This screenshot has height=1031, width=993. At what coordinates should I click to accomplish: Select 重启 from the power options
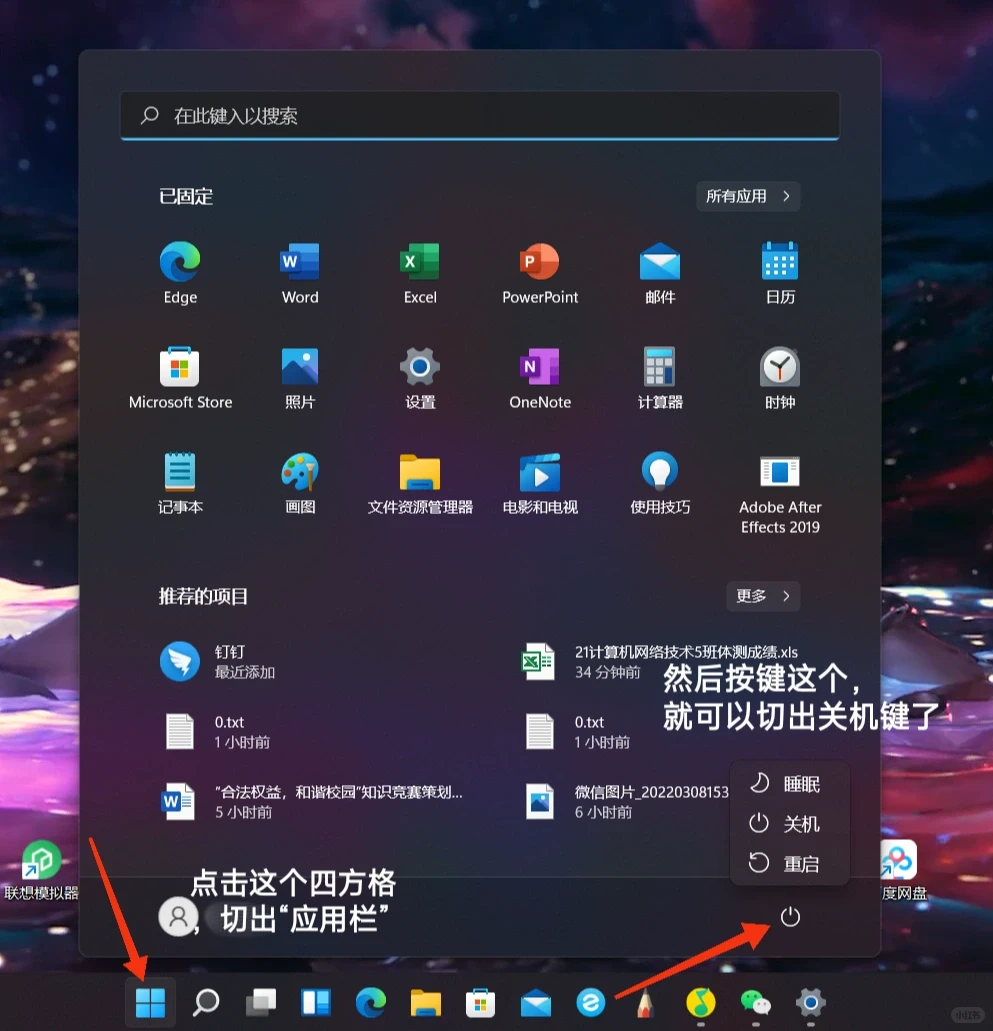(x=789, y=863)
